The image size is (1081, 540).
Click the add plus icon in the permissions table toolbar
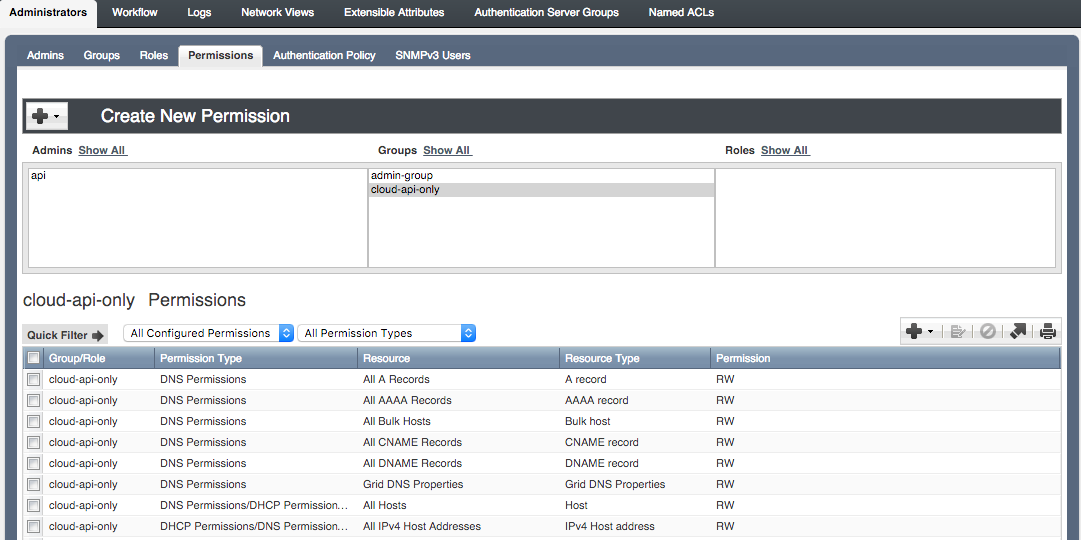coord(914,332)
